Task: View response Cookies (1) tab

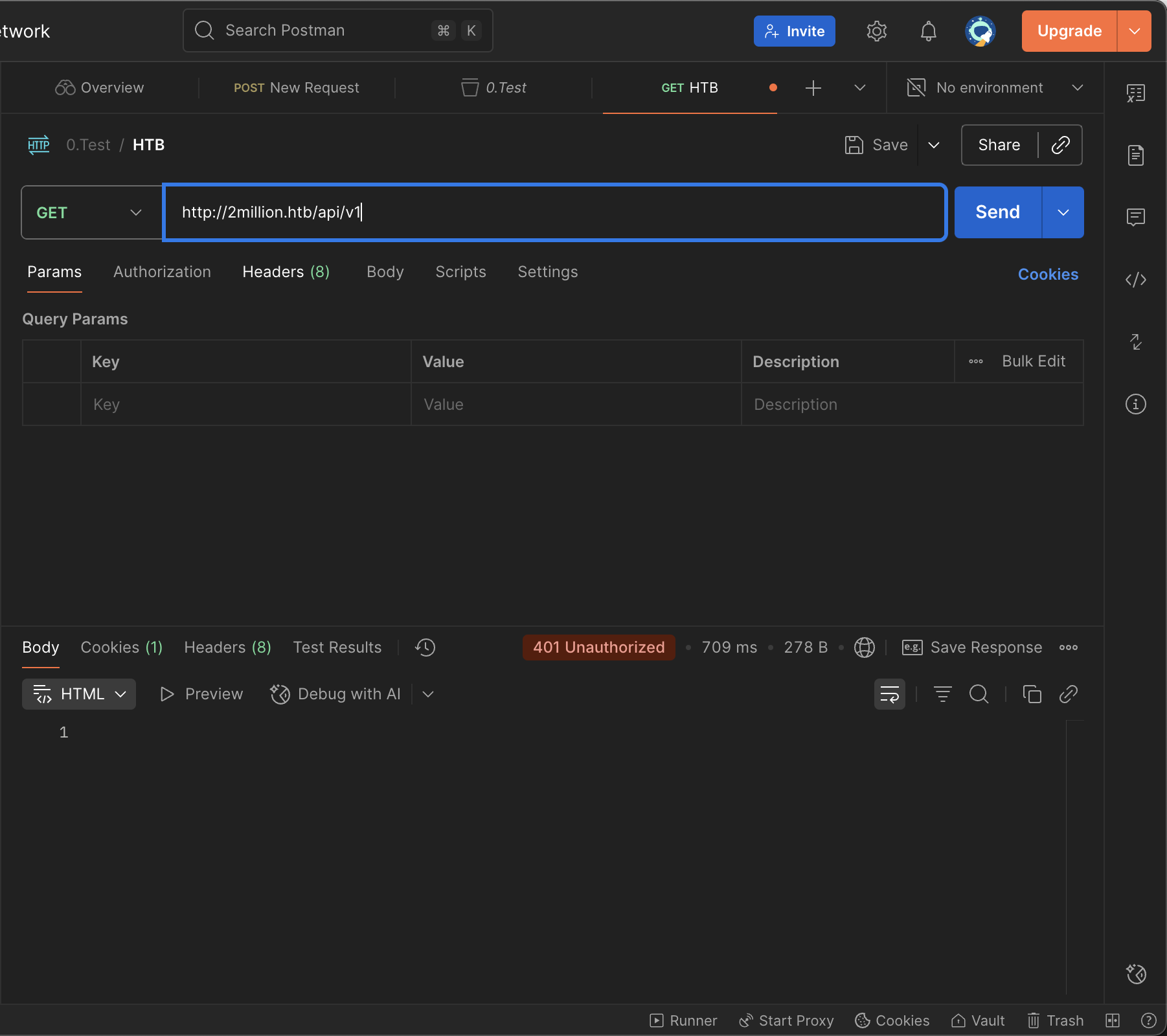Action: tap(122, 647)
